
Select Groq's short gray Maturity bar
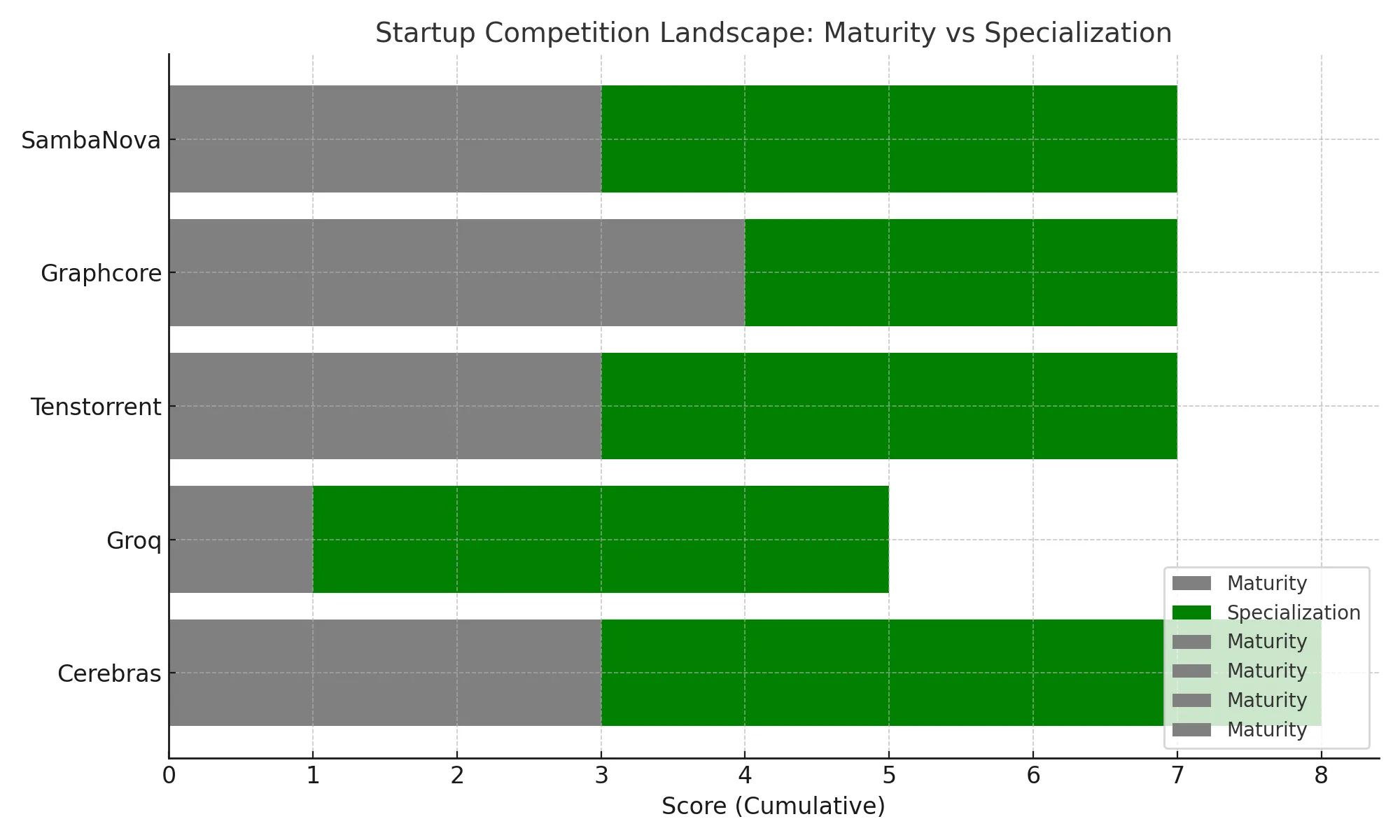[x=241, y=539]
